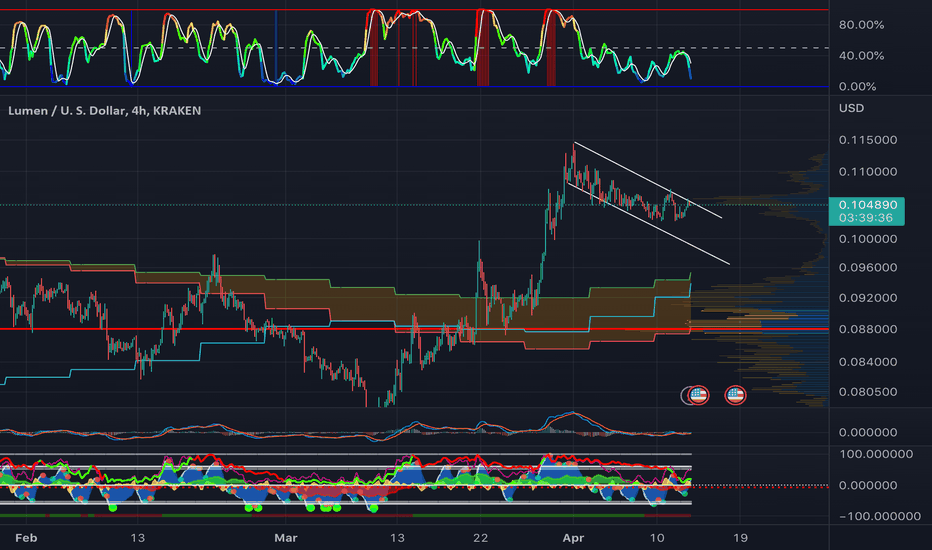Click the 0.088000 price axis label

(x=868, y=329)
